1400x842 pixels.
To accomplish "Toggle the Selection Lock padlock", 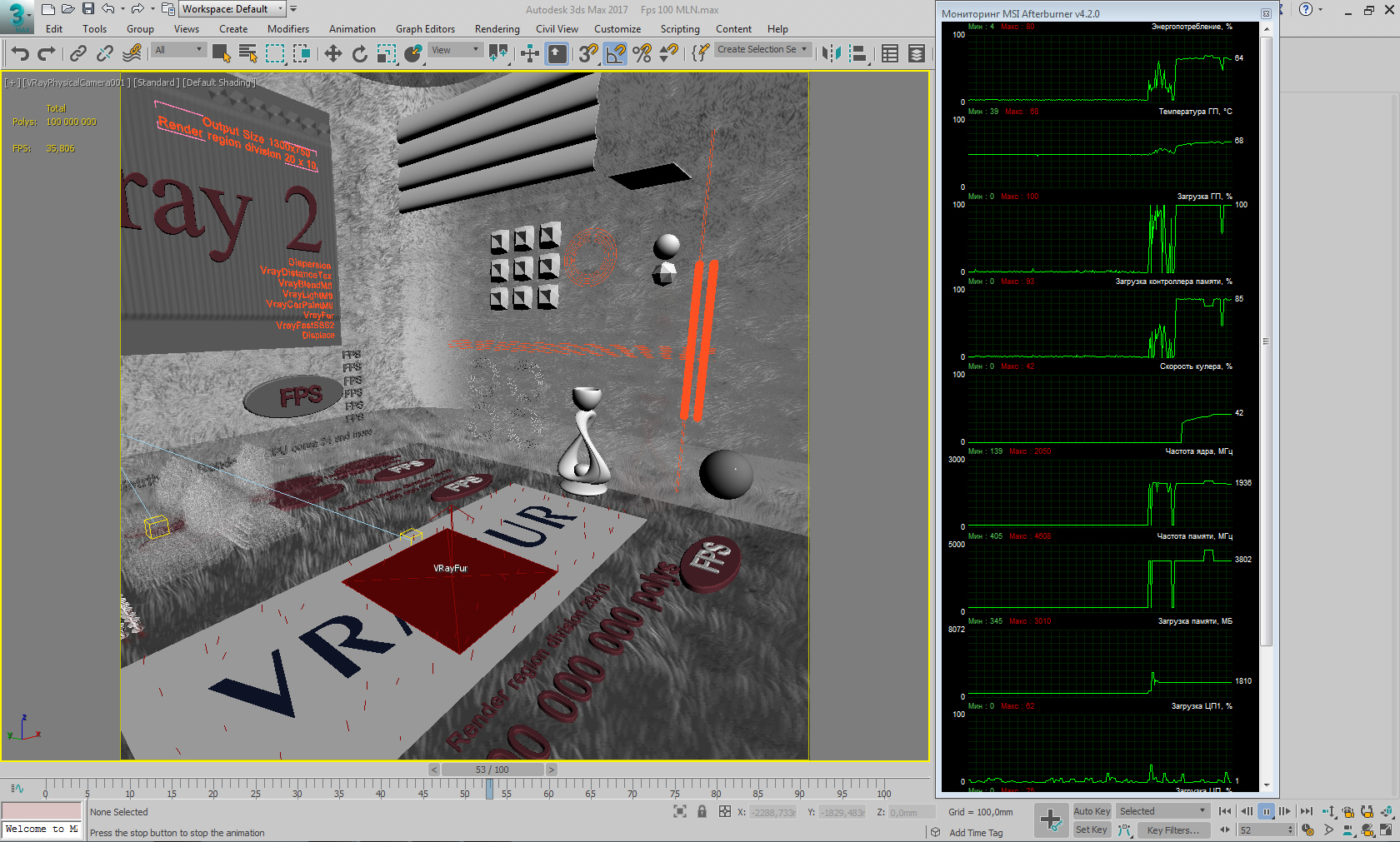I will click(702, 811).
